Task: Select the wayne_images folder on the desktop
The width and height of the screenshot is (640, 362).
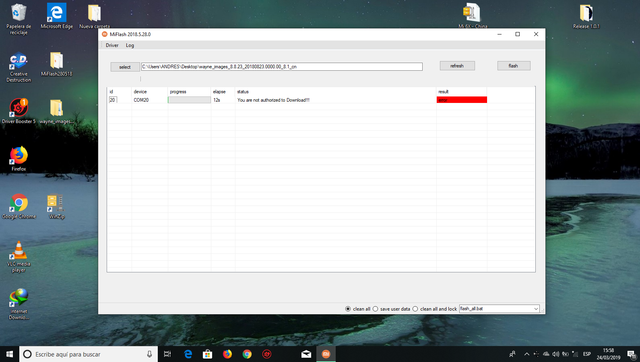Action: 56,111
